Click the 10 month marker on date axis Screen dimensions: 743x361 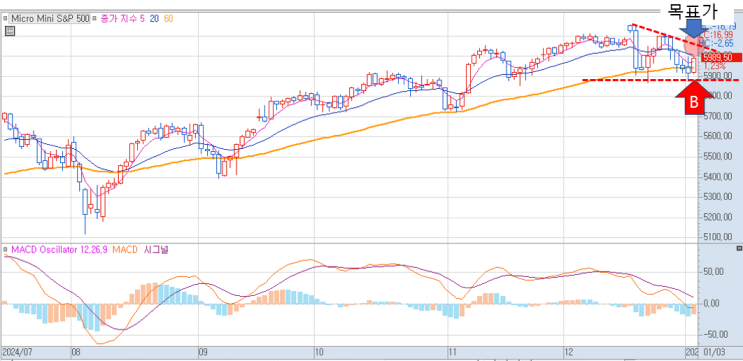[x=319, y=352]
